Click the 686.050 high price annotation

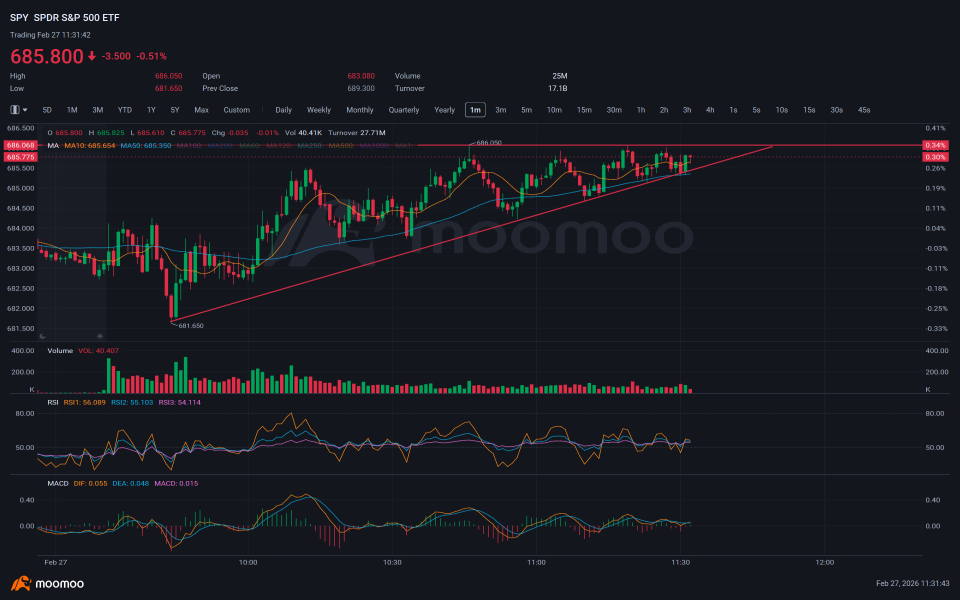tap(489, 143)
